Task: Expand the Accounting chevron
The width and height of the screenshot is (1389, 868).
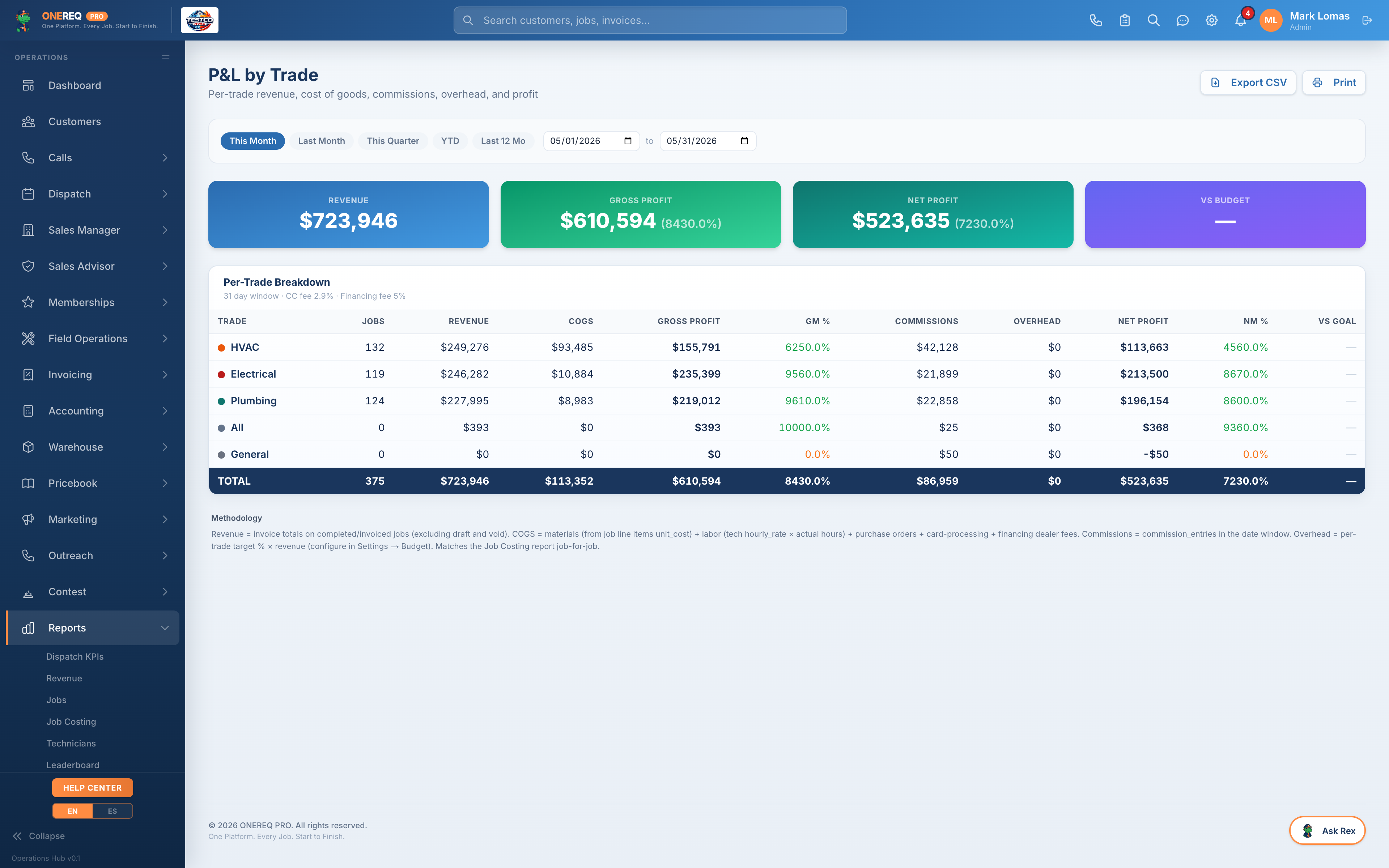Action: click(x=165, y=411)
